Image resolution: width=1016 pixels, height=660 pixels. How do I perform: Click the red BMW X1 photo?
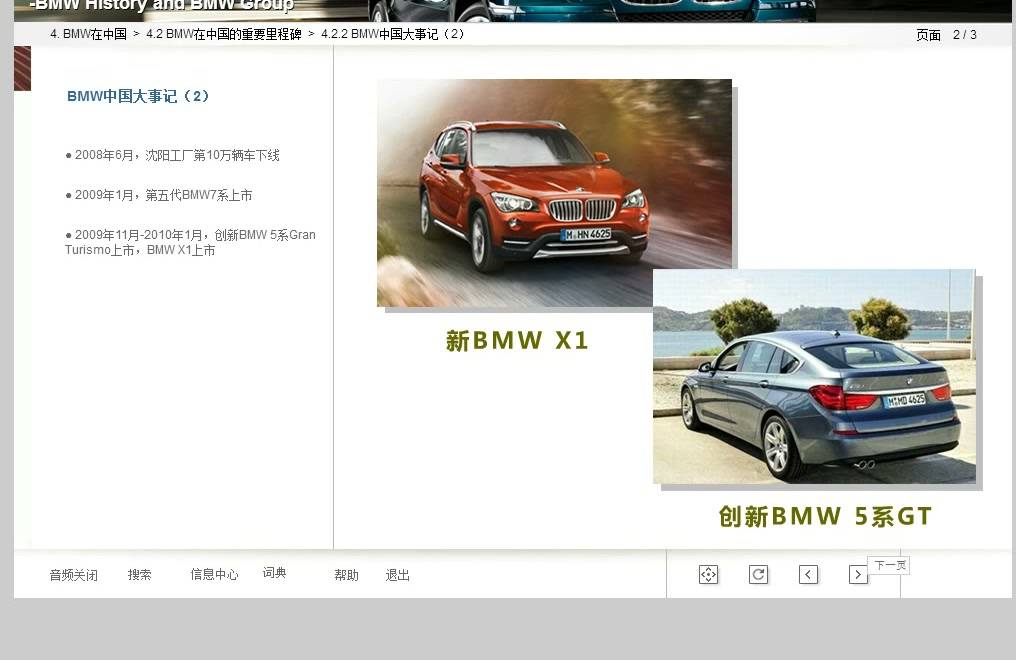(x=554, y=193)
